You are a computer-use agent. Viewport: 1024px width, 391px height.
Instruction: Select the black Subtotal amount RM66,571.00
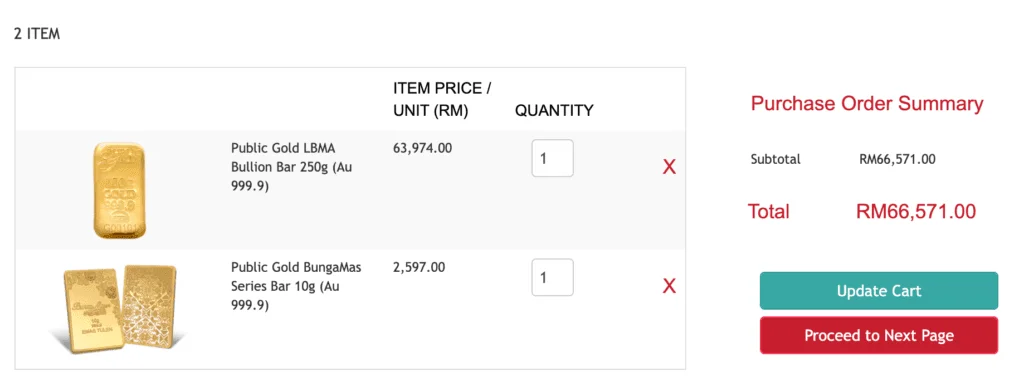click(897, 159)
